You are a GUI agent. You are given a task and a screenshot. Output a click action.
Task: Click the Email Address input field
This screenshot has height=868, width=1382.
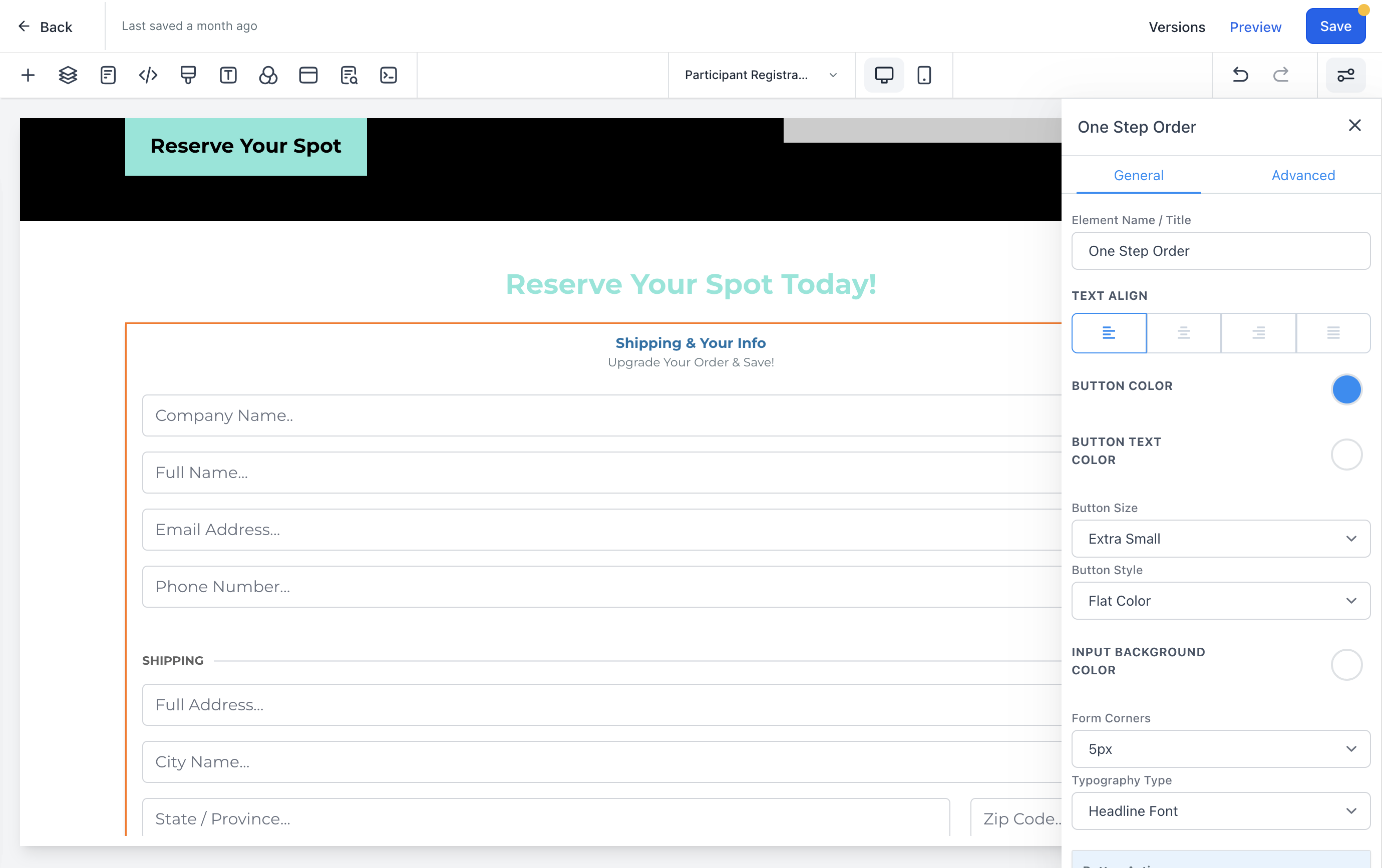601,530
